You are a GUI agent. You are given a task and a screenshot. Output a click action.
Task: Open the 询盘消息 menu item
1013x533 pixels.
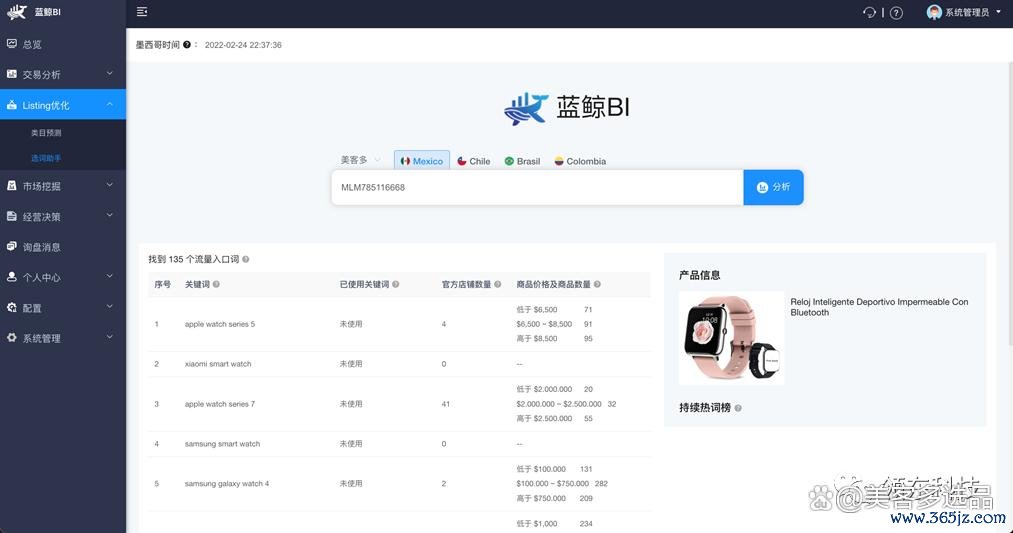point(63,247)
